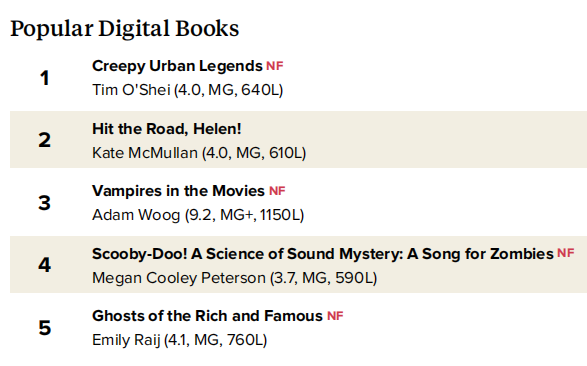Open Scooby-Doo! A Science of Sound Mystery title
Screen dimensions: 587x366
pyautogui.click(x=323, y=254)
